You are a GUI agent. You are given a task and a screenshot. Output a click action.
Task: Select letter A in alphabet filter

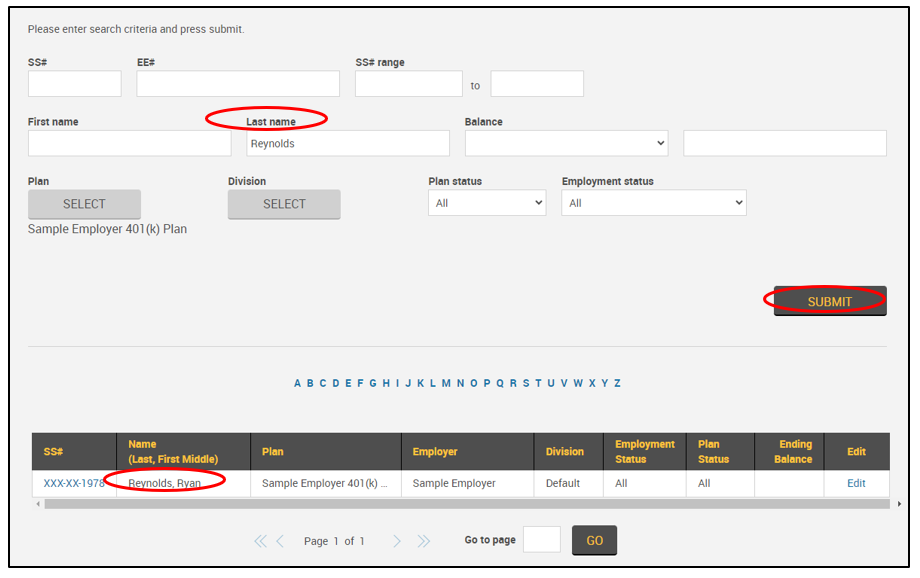click(298, 383)
